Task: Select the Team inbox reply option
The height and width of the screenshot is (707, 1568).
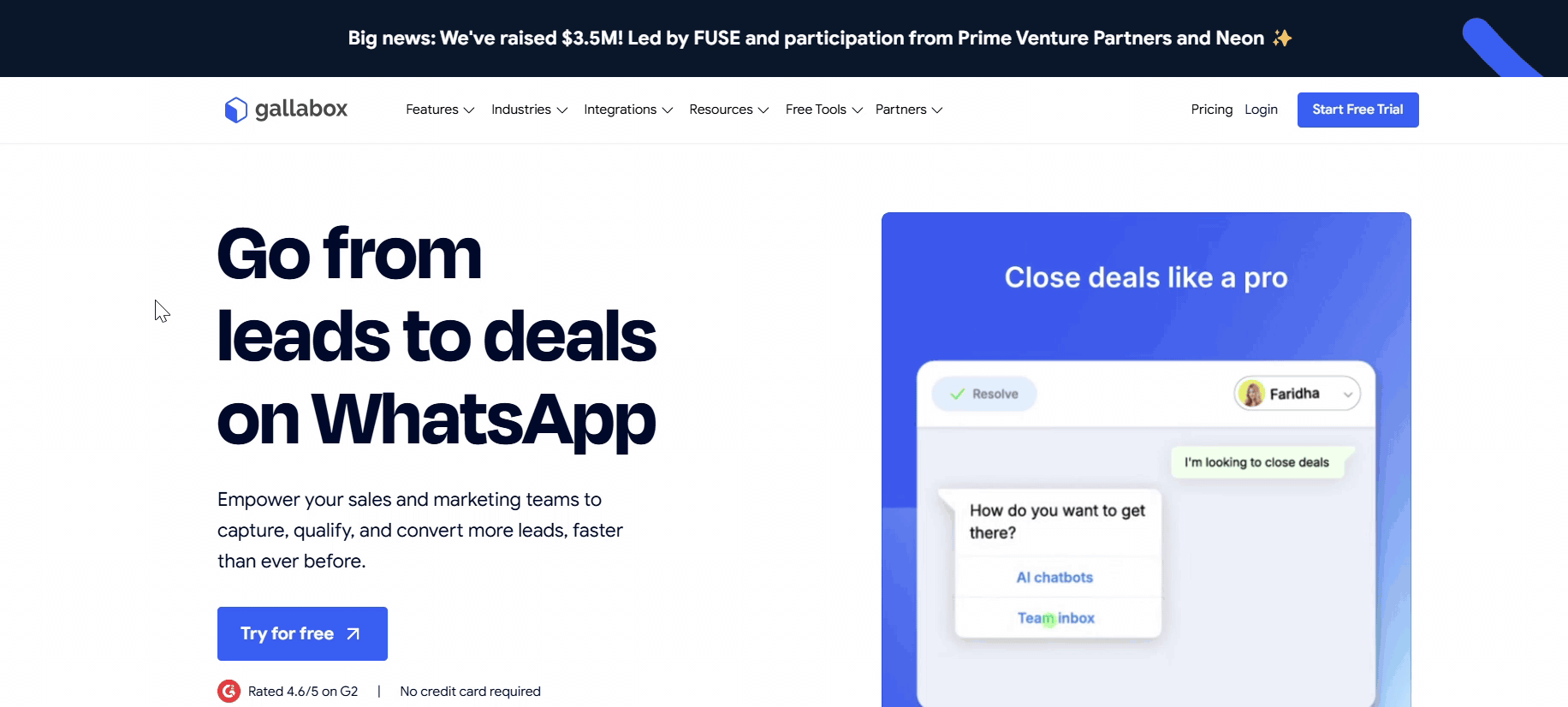Action: 1056,618
